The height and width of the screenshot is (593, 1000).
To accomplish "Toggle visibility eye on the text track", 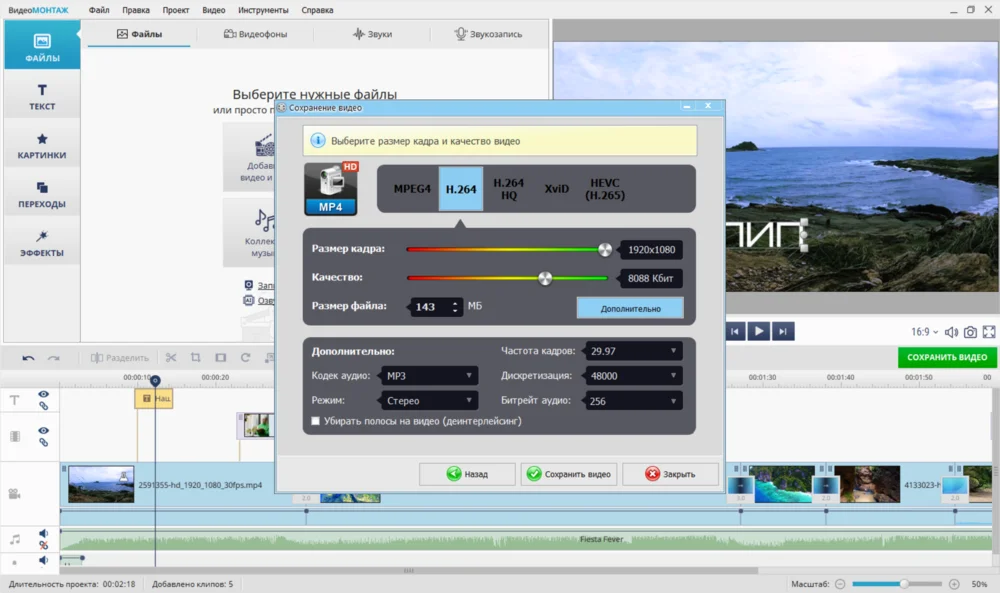I will [43, 395].
